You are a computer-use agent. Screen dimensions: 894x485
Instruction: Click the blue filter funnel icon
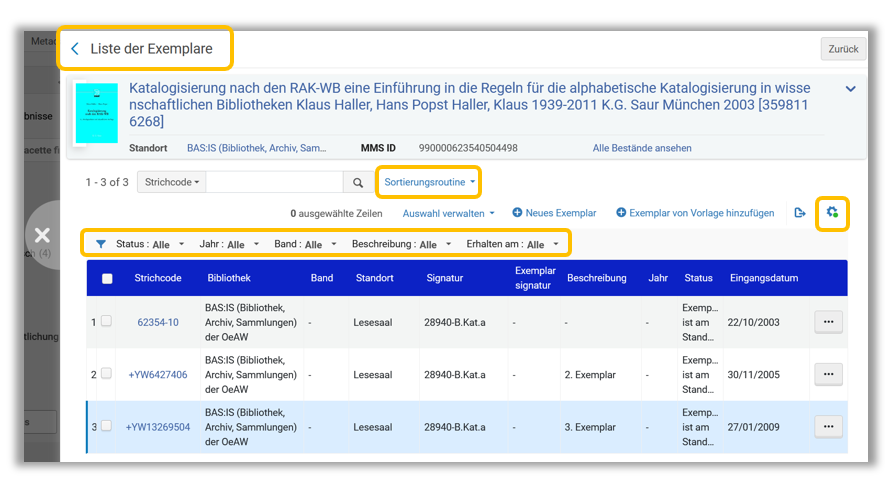coord(101,244)
